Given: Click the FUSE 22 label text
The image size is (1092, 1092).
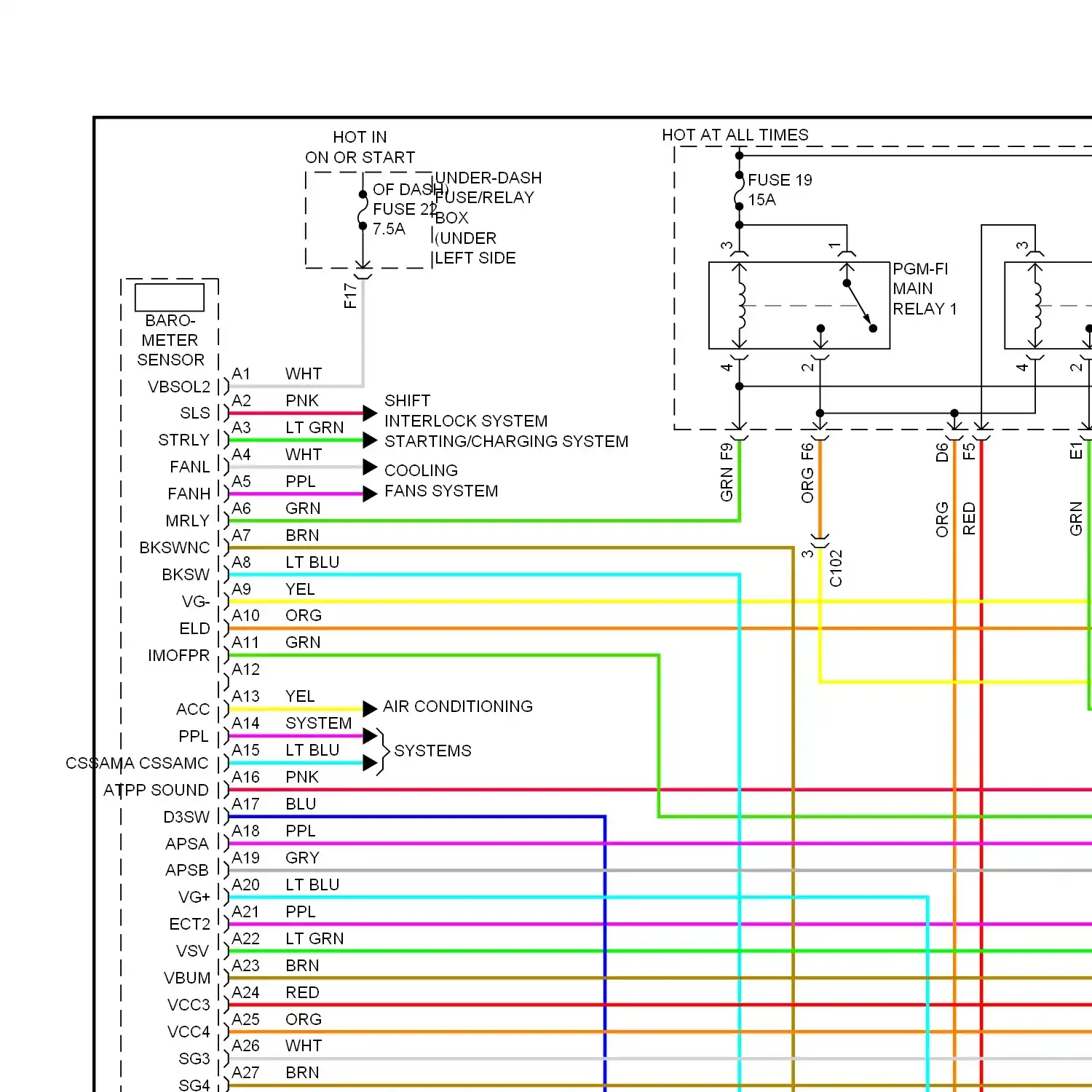Looking at the screenshot, I should click(x=404, y=209).
